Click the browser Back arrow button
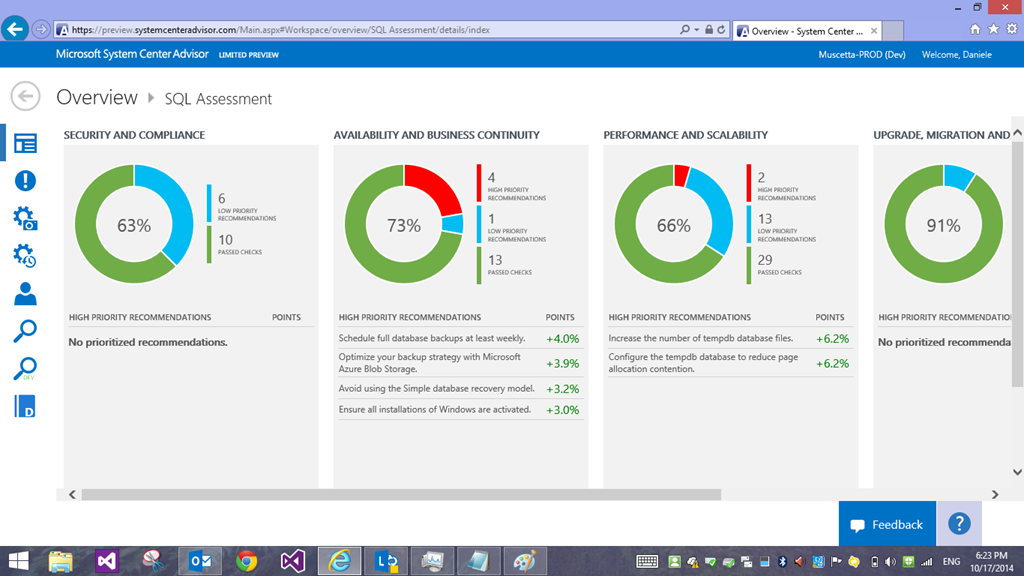Image resolution: width=1024 pixels, height=576 pixels. tap(15, 29)
